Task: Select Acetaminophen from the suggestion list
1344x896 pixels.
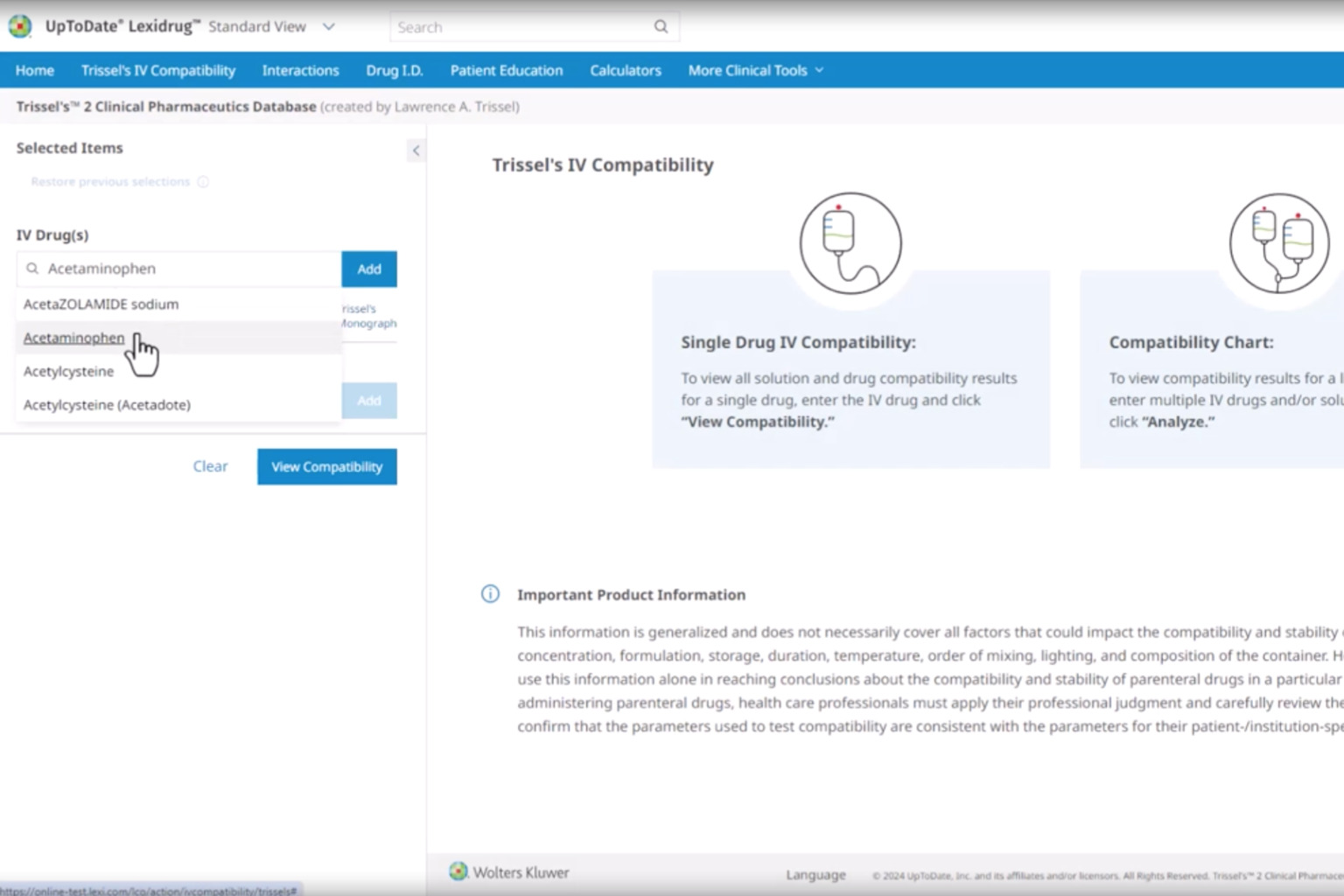Action: 74,338
